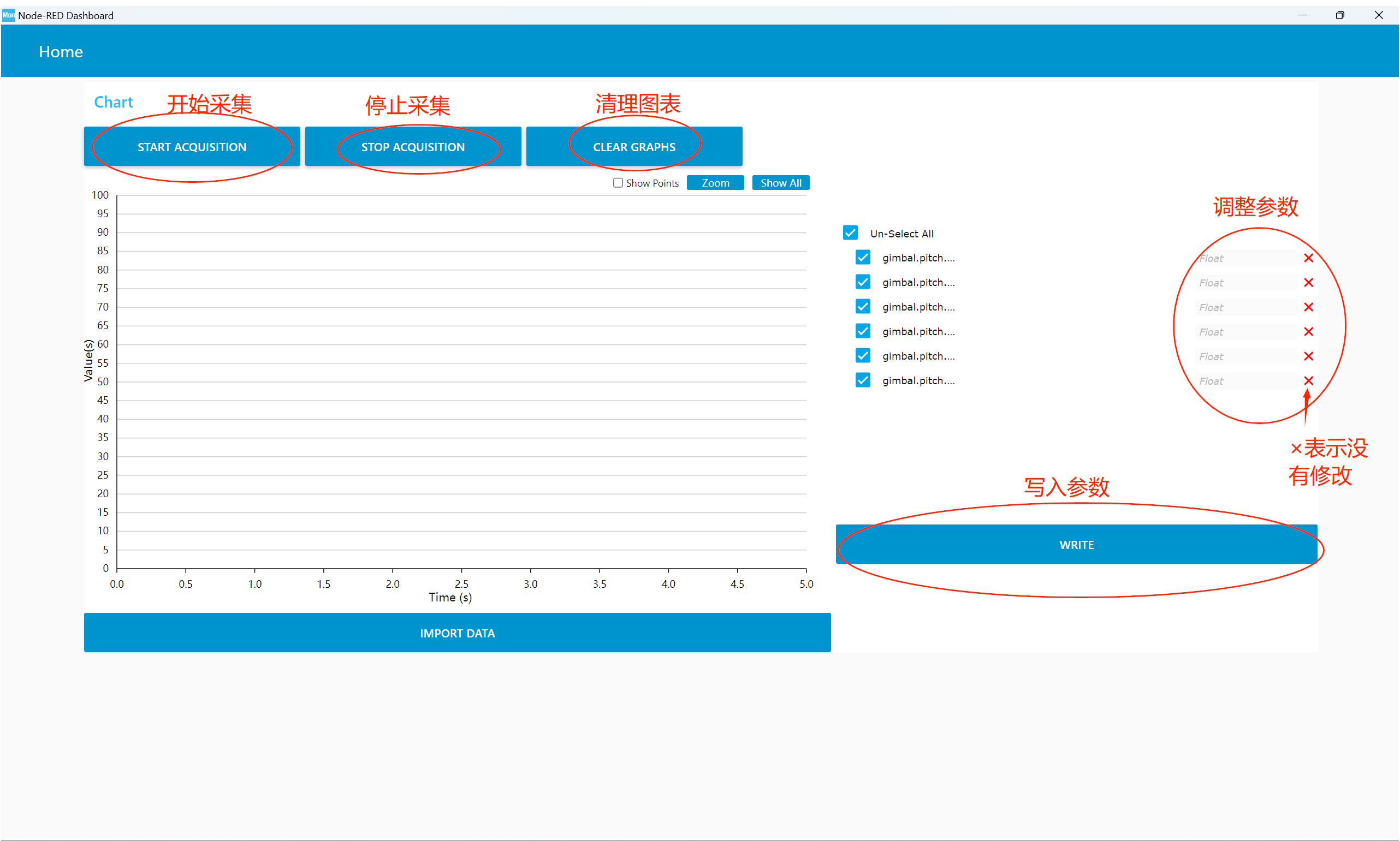Enable the Show Points checkbox
Viewport: 1400px width, 841px height.
pos(618,182)
